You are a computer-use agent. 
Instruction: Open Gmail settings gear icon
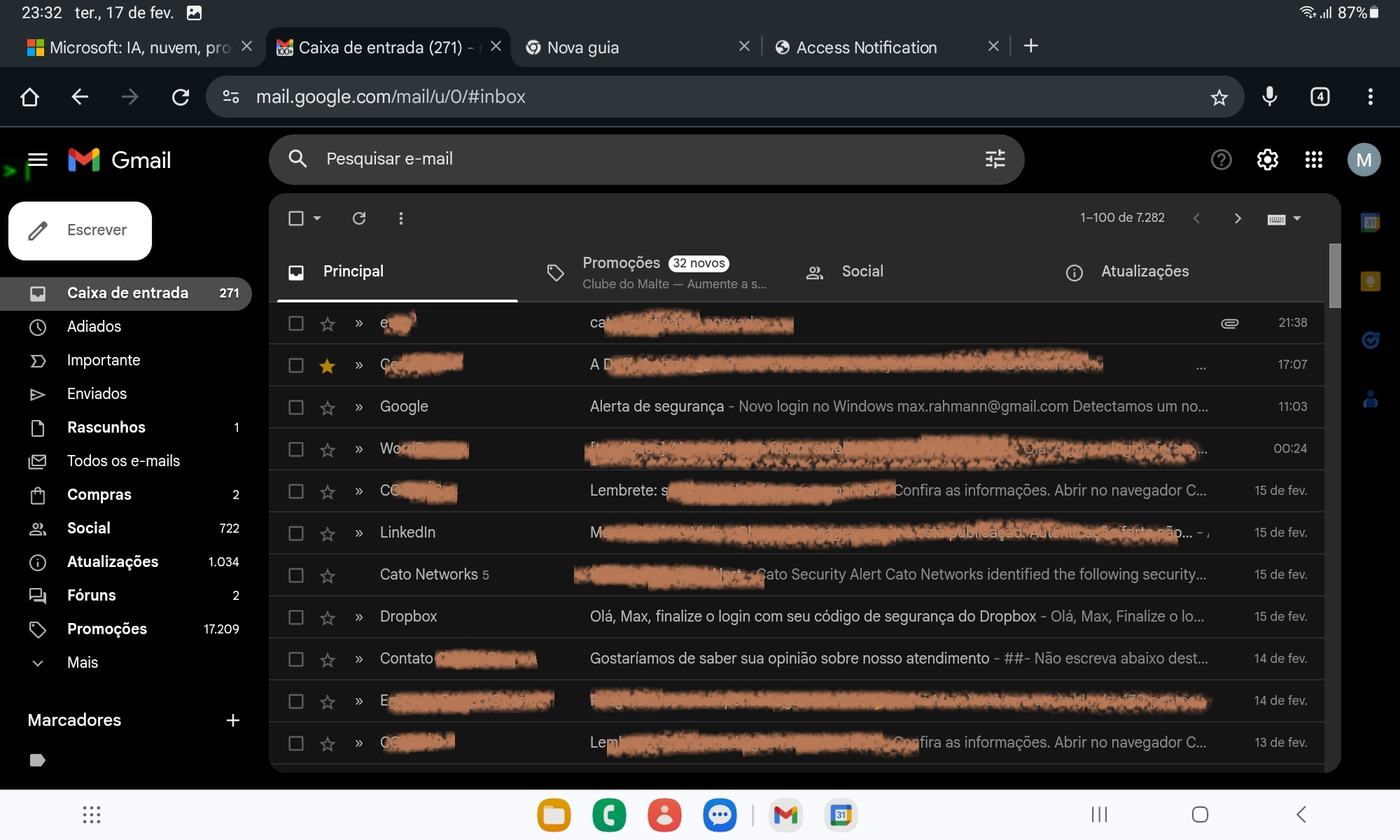1267,160
